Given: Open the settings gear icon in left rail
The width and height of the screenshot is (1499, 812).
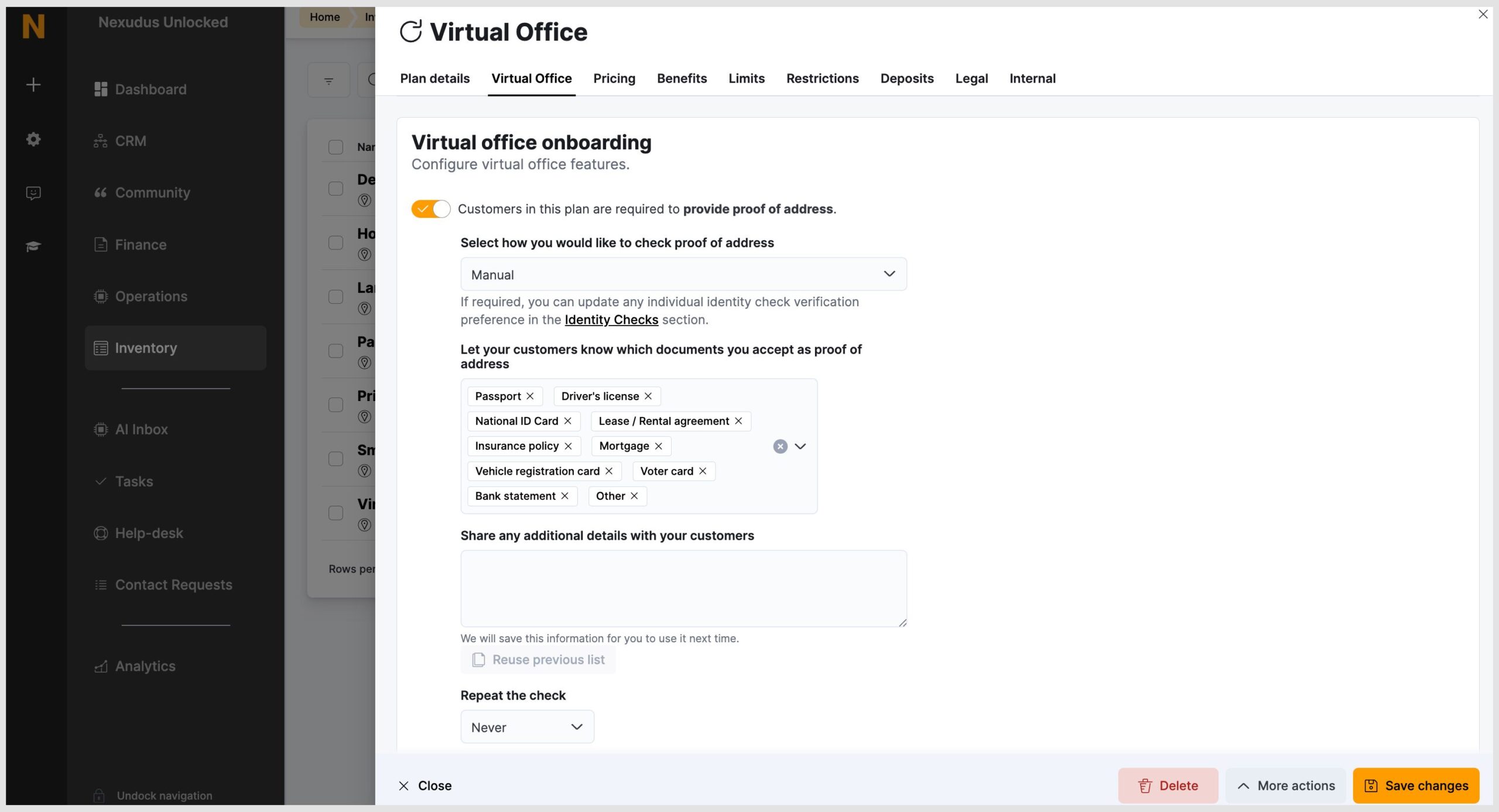Looking at the screenshot, I should [x=33, y=139].
